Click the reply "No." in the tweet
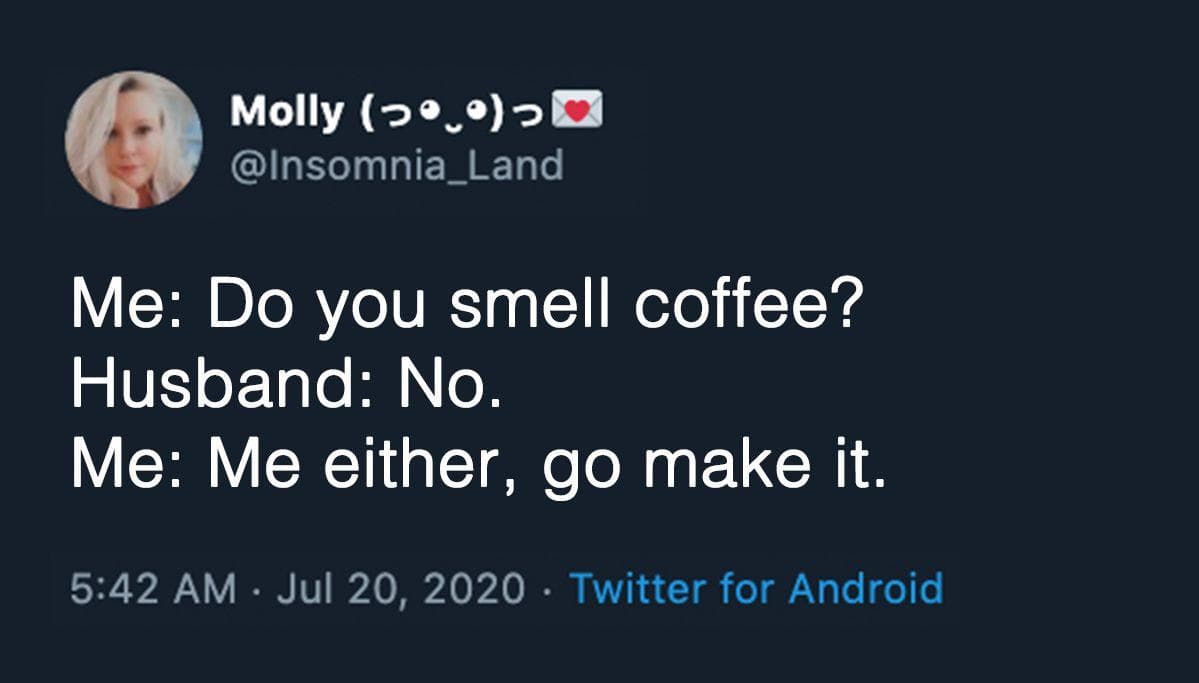 tap(449, 385)
